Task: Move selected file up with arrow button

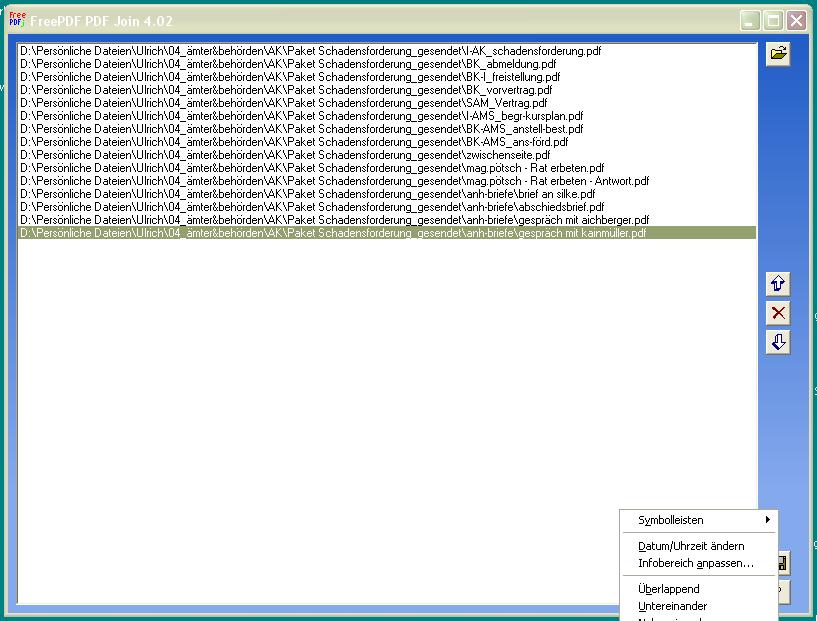Action: click(778, 283)
